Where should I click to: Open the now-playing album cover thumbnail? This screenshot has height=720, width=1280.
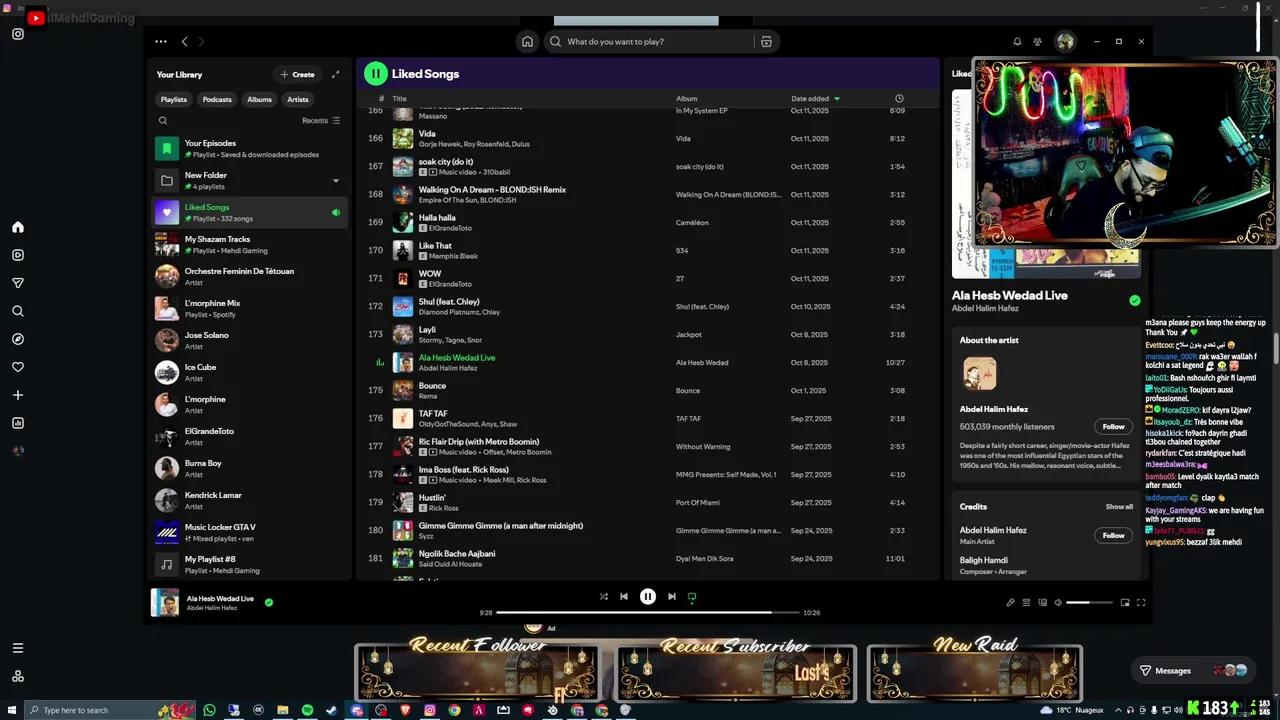coord(165,603)
